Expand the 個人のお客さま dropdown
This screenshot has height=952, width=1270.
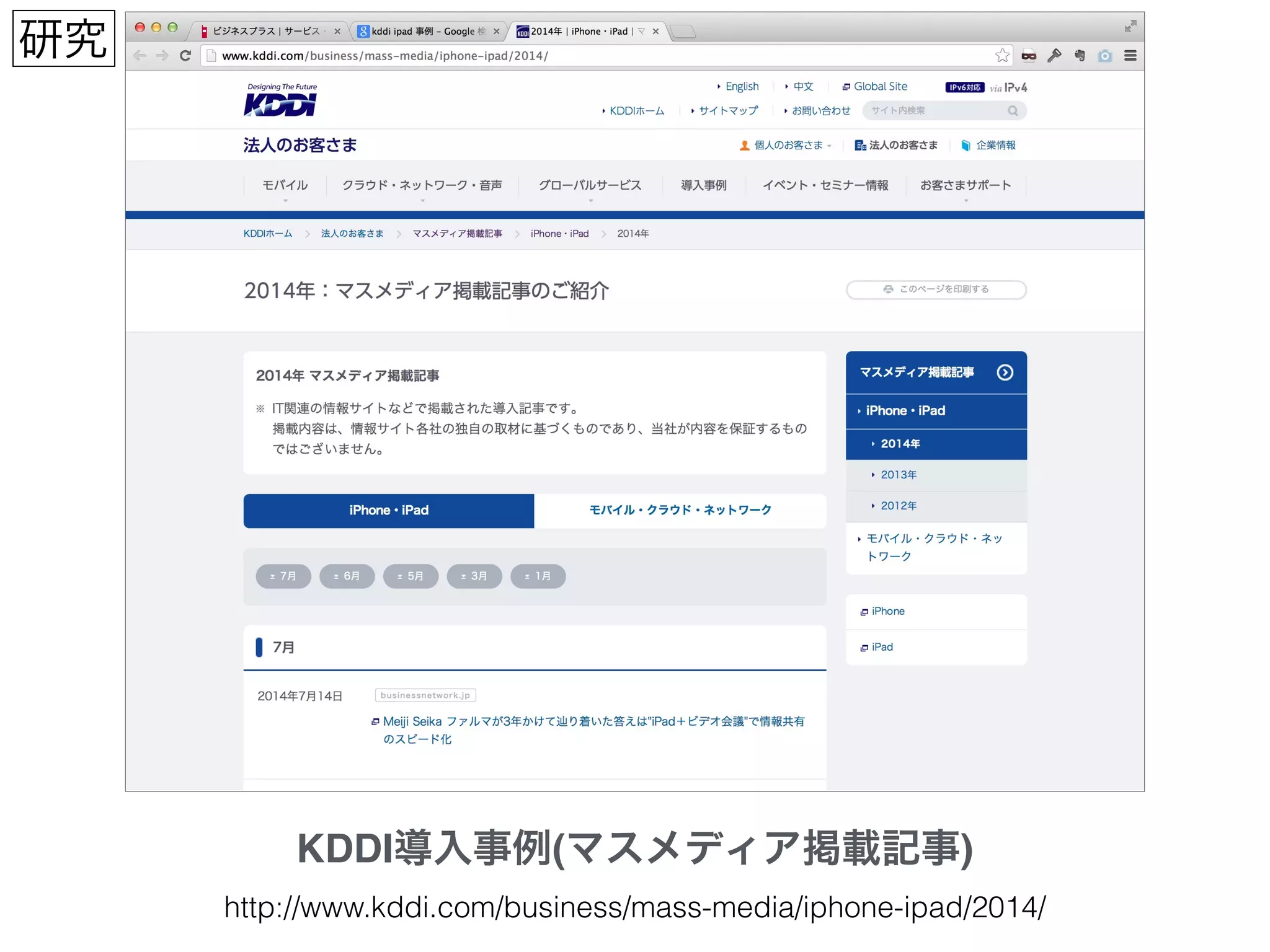(x=786, y=145)
